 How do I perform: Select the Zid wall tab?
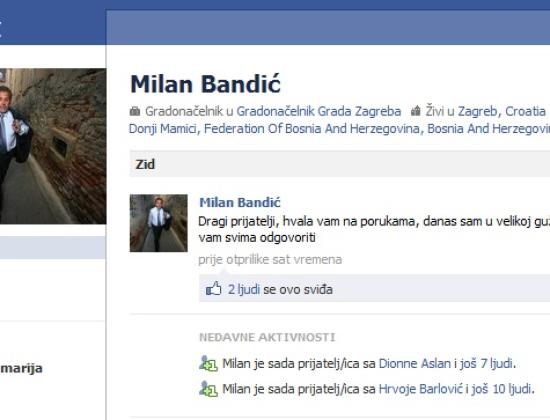pyautogui.click(x=145, y=164)
